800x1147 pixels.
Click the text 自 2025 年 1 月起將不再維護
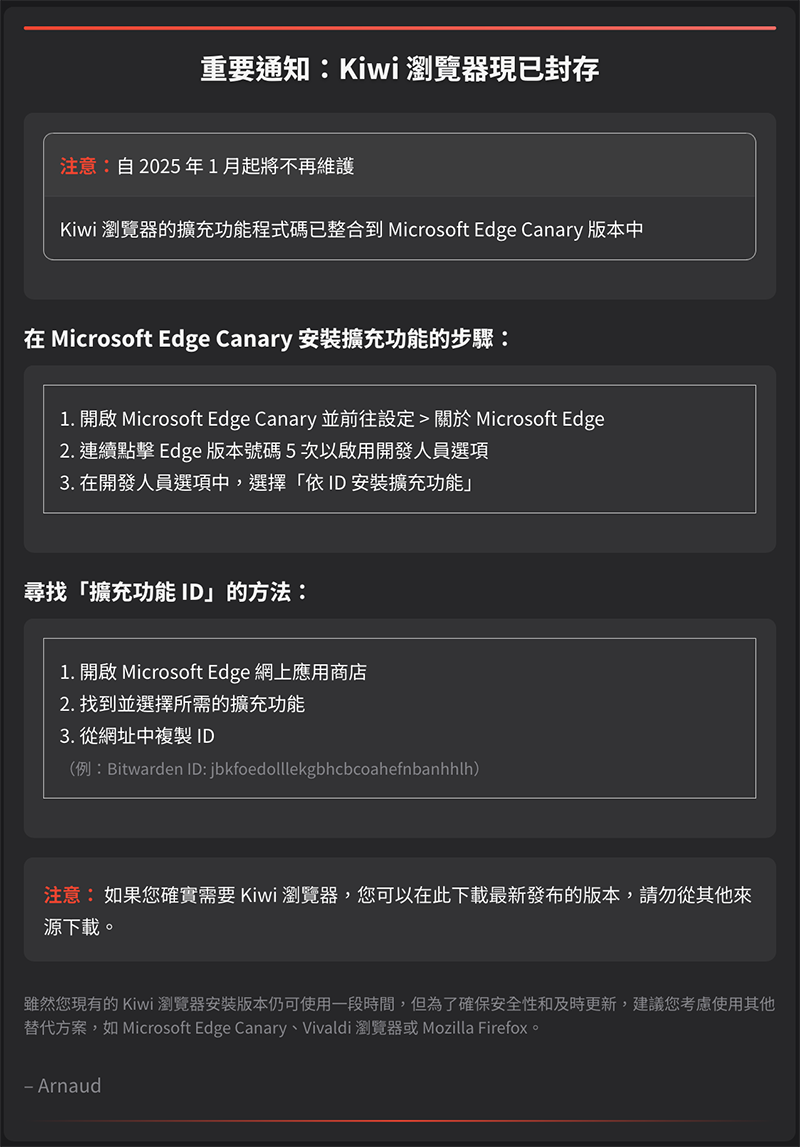(x=235, y=166)
